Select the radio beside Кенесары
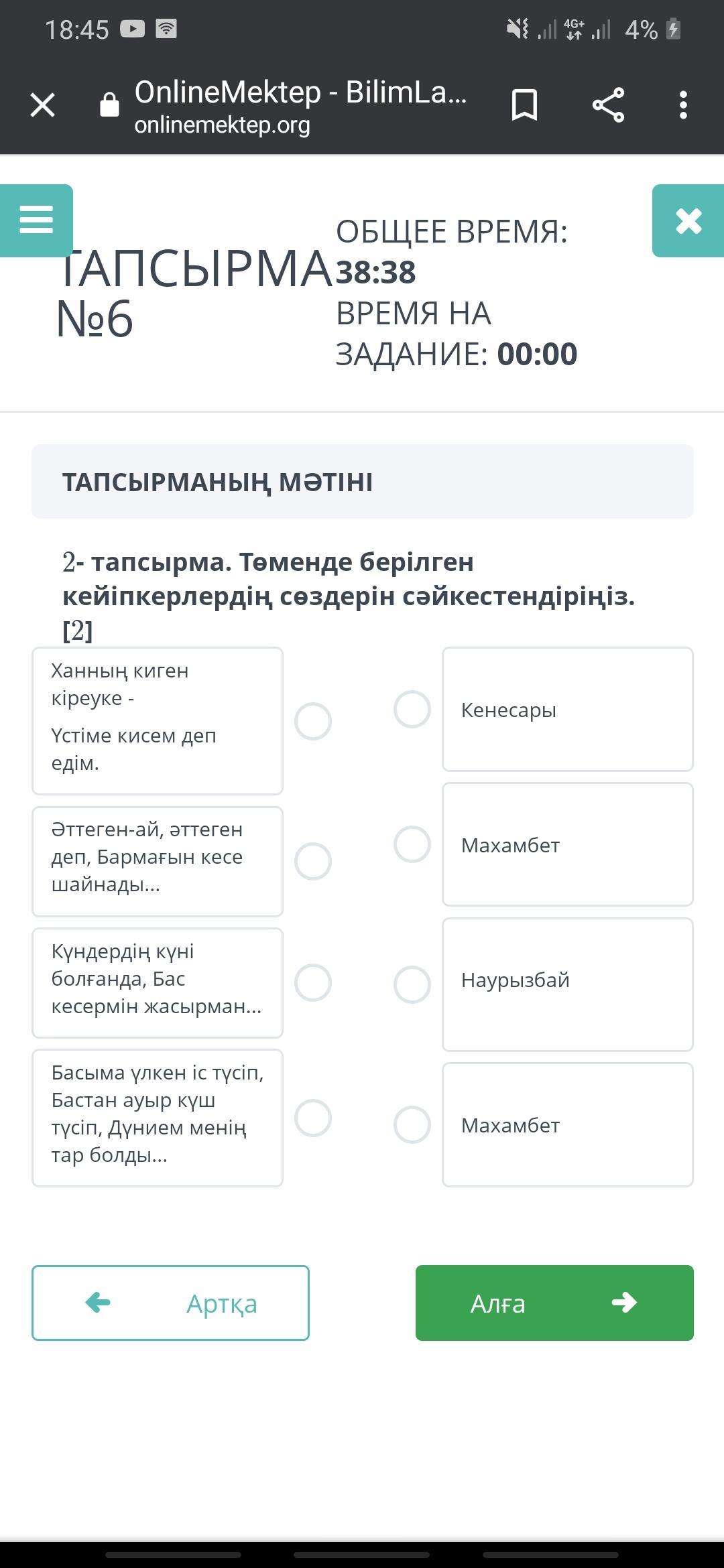Viewport: 724px width, 1568px height. pos(412,709)
